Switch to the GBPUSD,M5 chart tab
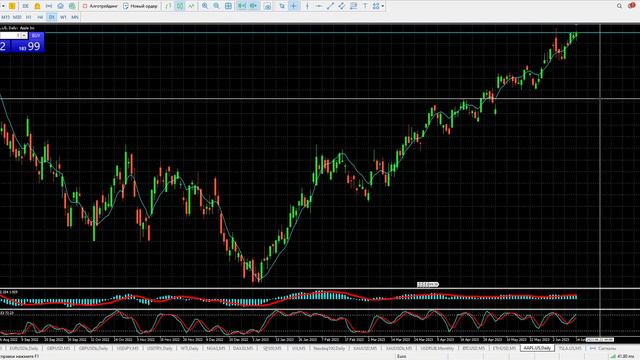Screen dimensions: 640x360 [58, 348]
